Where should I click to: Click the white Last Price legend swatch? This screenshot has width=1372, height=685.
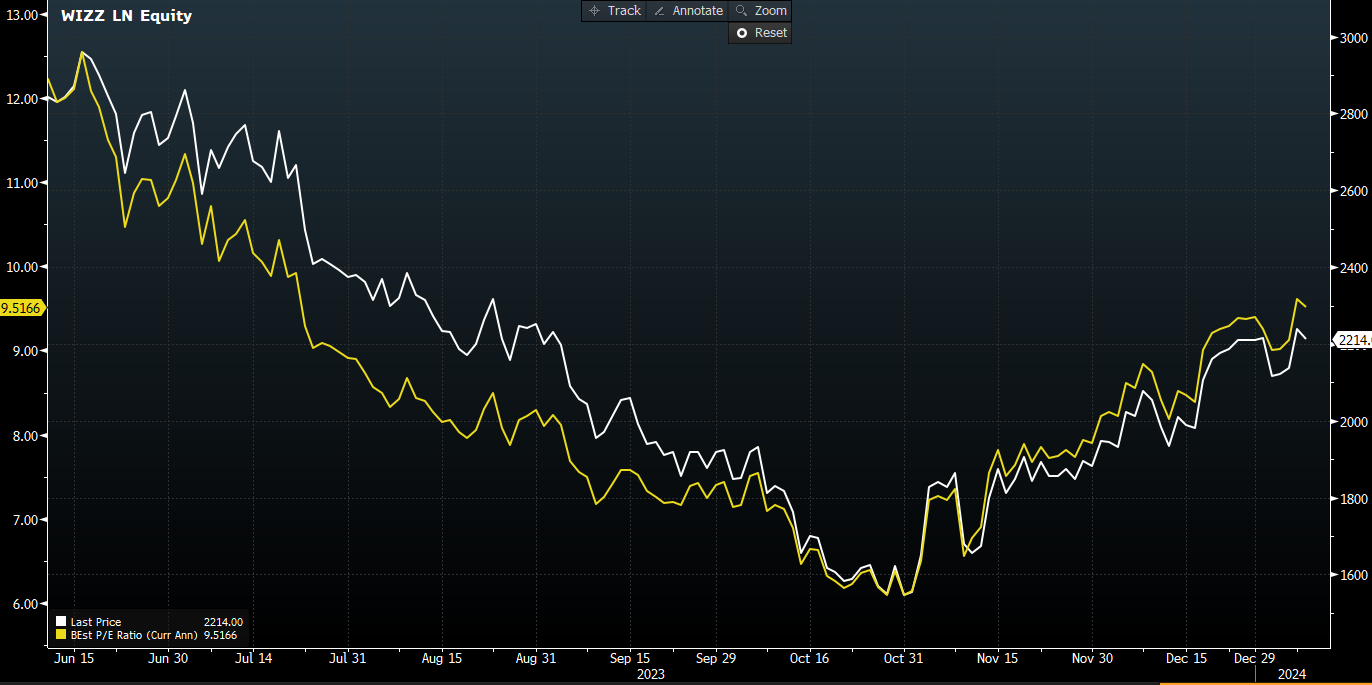coord(61,622)
